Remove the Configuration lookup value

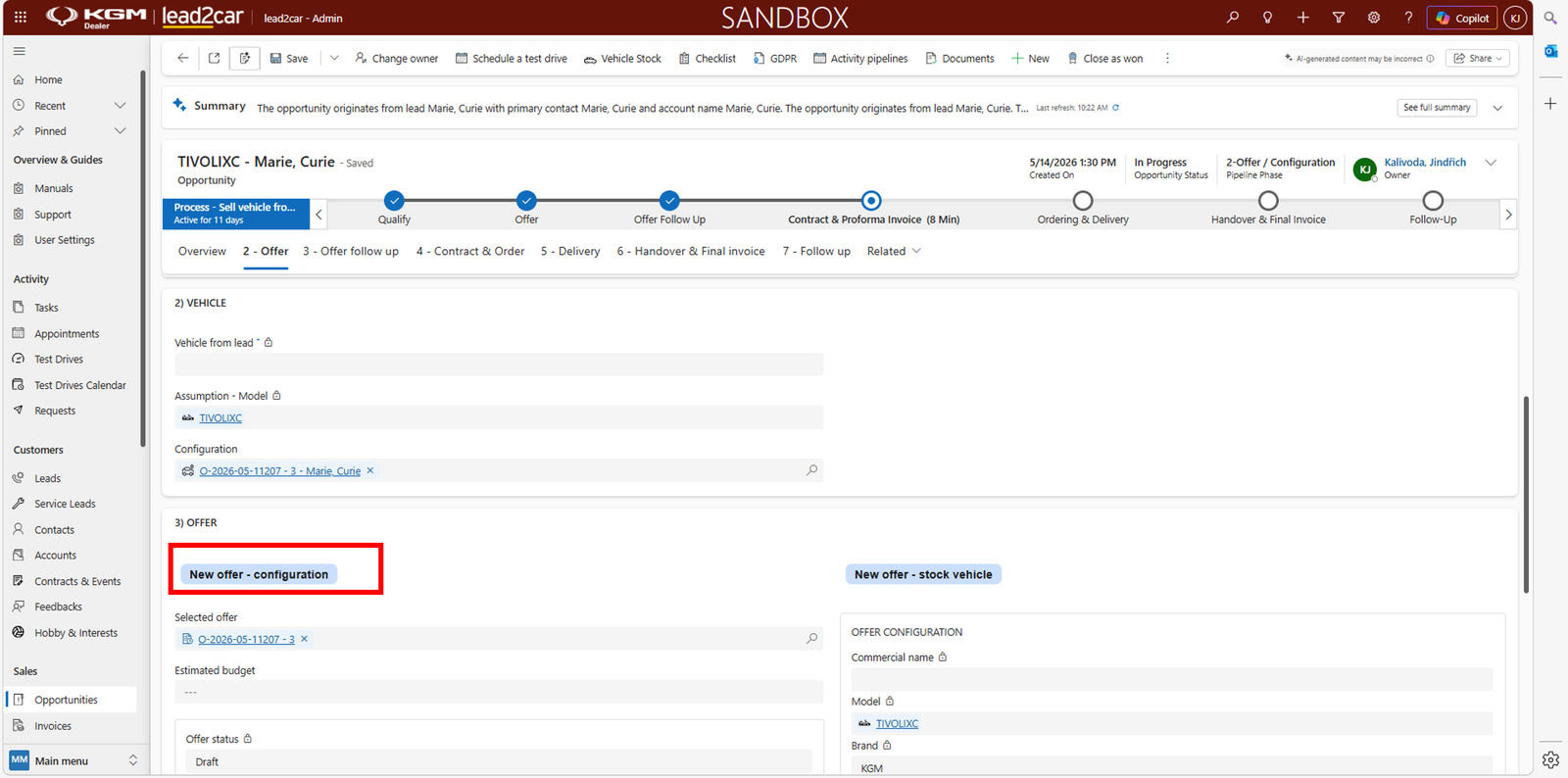click(370, 471)
